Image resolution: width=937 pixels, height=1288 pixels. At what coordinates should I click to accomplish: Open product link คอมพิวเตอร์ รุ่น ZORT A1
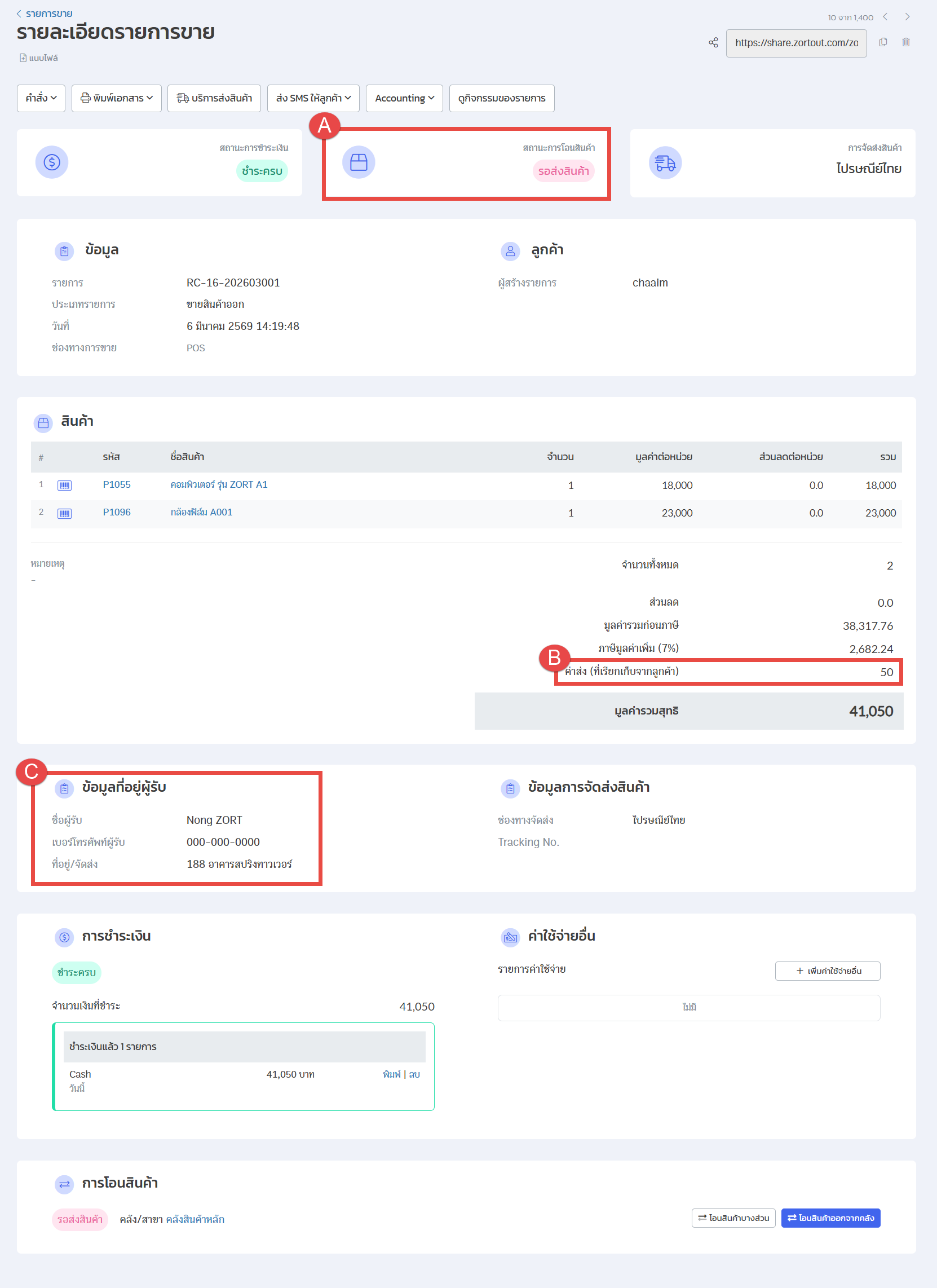point(219,484)
